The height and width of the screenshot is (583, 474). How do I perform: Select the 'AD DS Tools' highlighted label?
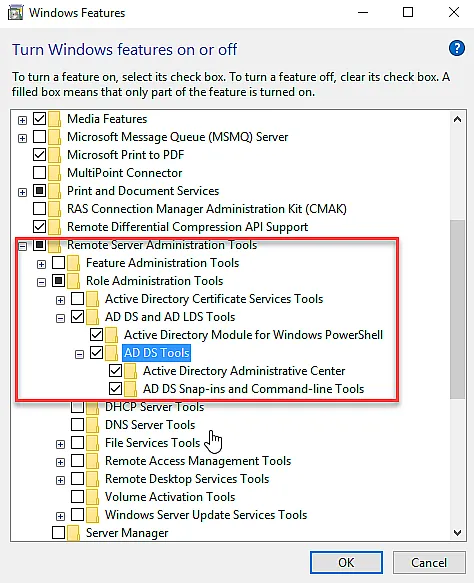click(157, 353)
